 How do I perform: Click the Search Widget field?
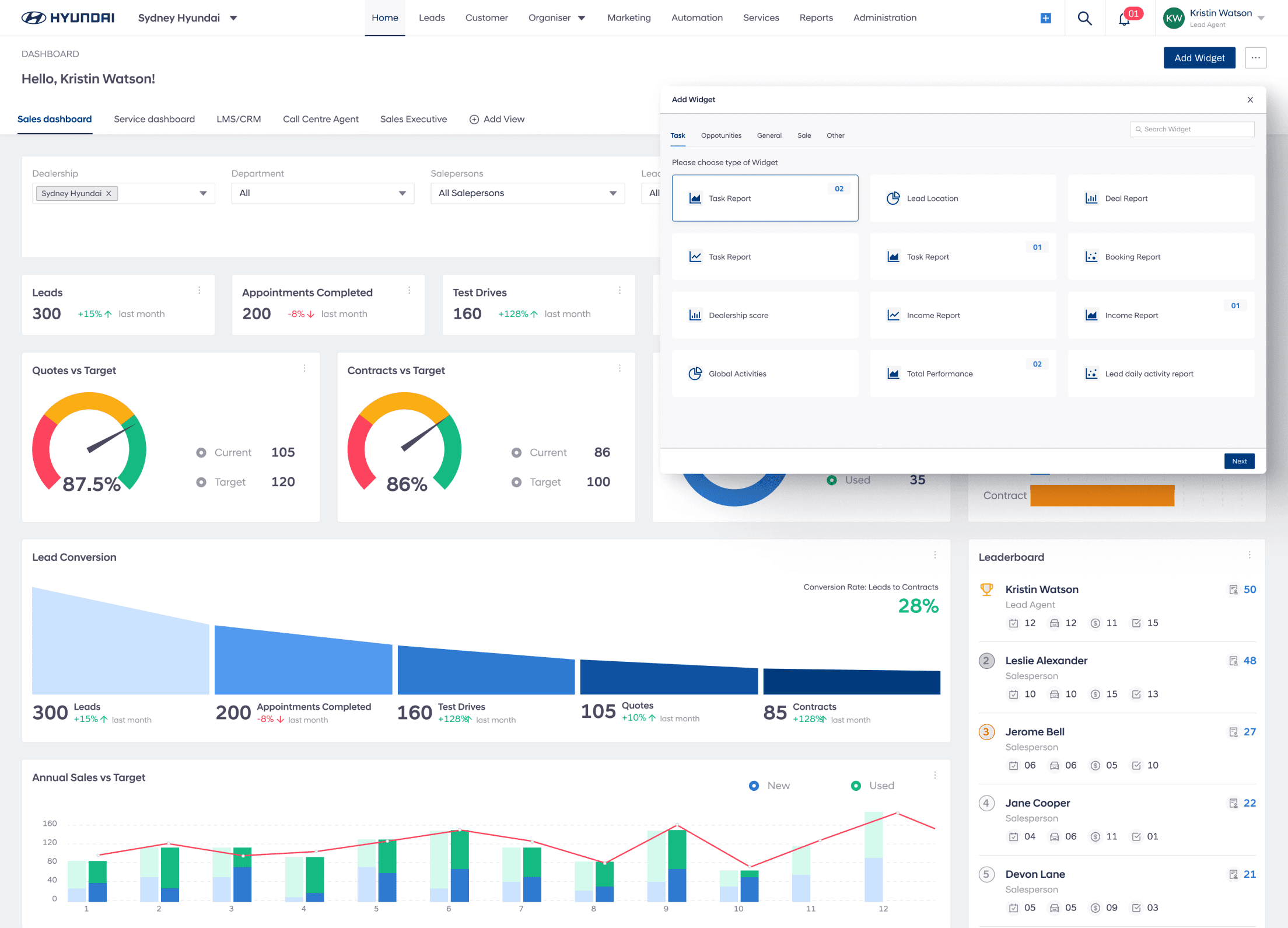point(1192,129)
